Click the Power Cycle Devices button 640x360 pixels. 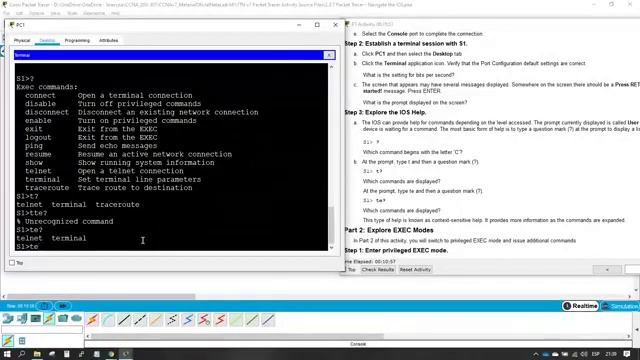click(44, 306)
